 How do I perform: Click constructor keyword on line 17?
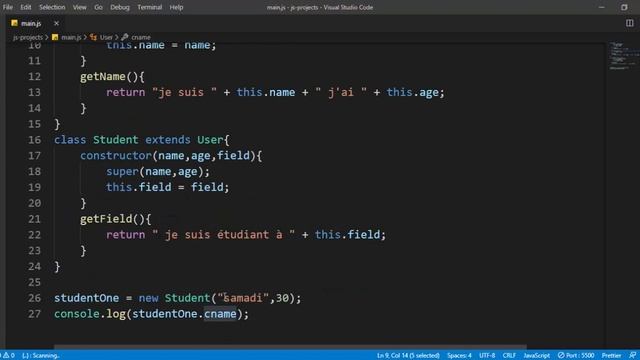point(116,156)
